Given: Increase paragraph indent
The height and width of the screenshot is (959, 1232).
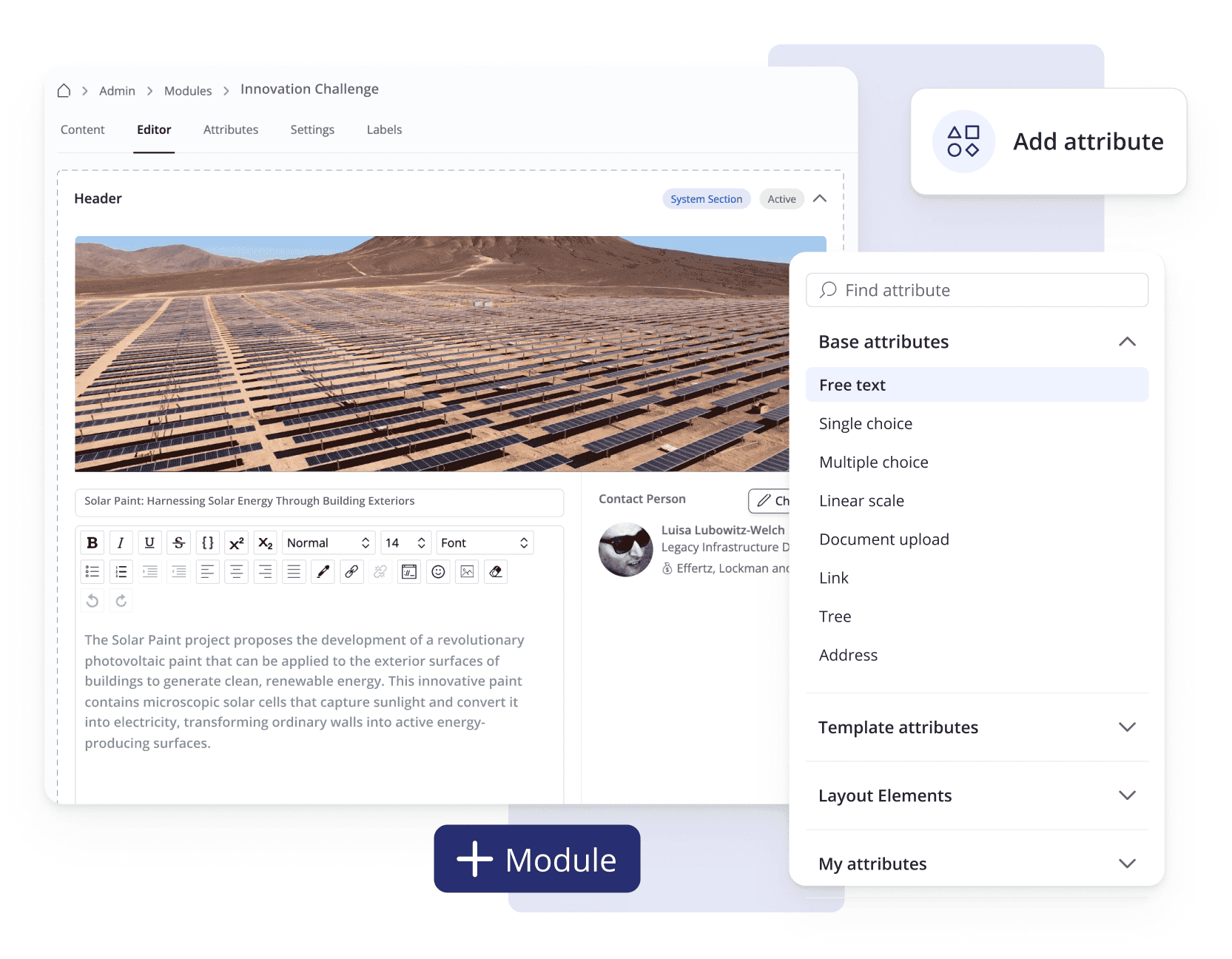Looking at the screenshot, I should coord(149,572).
